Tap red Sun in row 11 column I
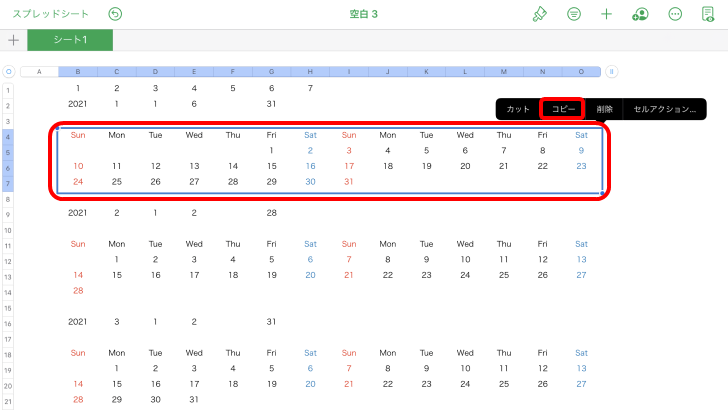728x410 pixels. pyautogui.click(x=349, y=244)
